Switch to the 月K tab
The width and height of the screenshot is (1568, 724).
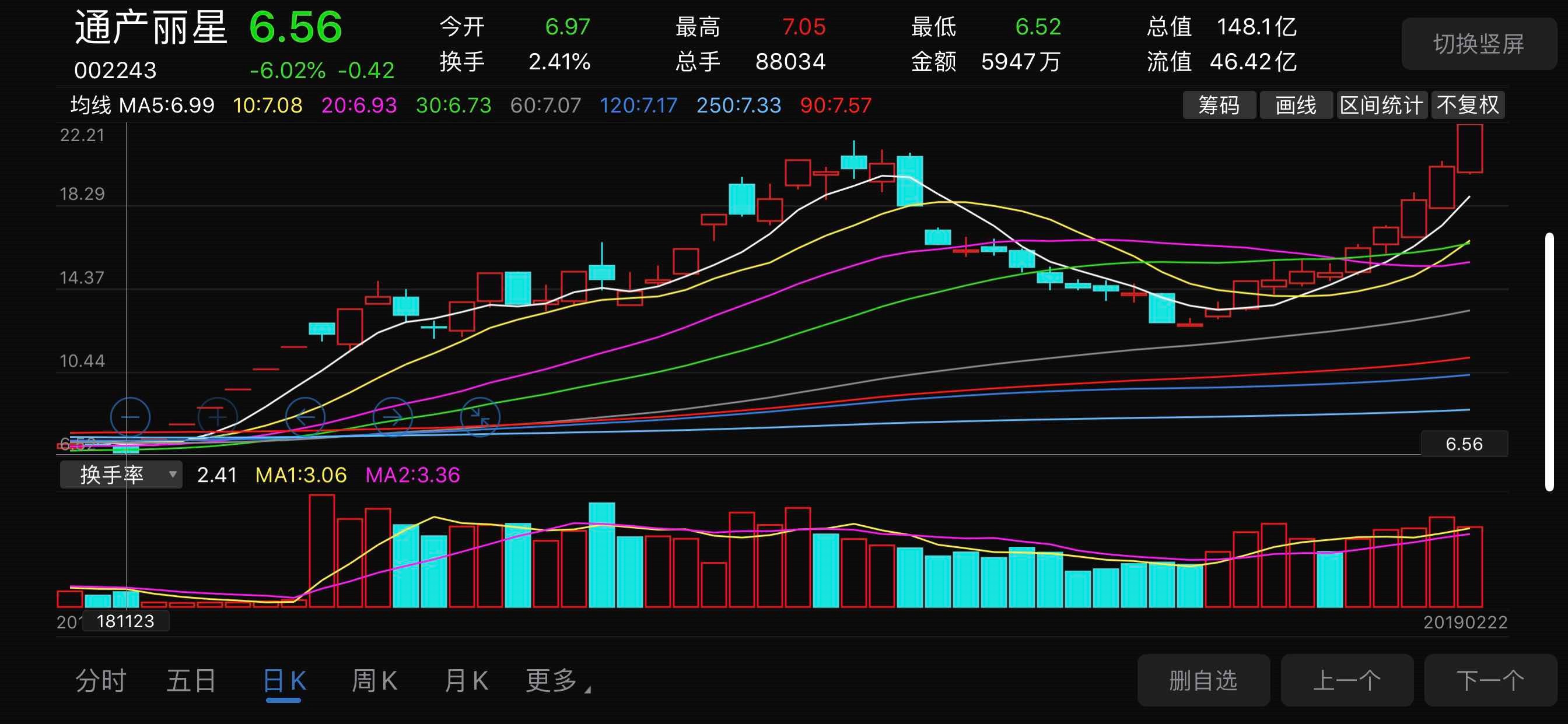point(466,681)
